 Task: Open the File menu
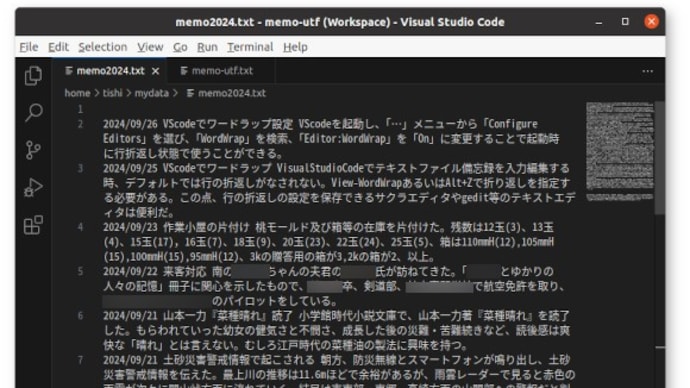tap(29, 47)
